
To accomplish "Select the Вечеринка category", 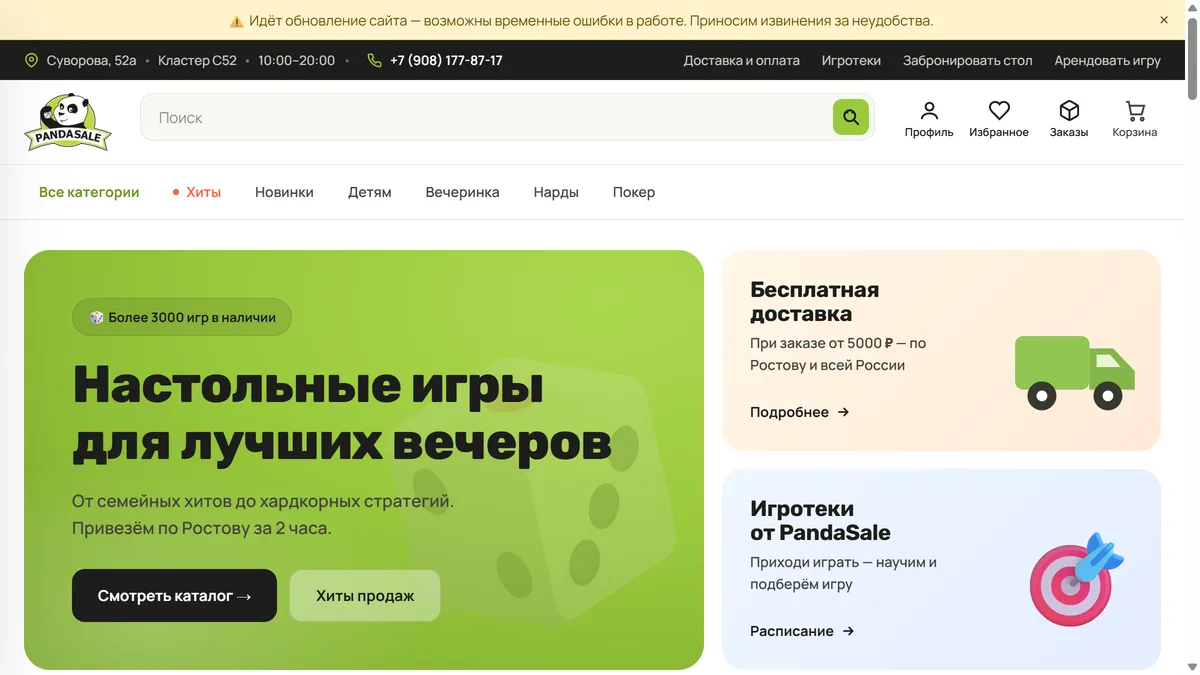I will click(462, 192).
